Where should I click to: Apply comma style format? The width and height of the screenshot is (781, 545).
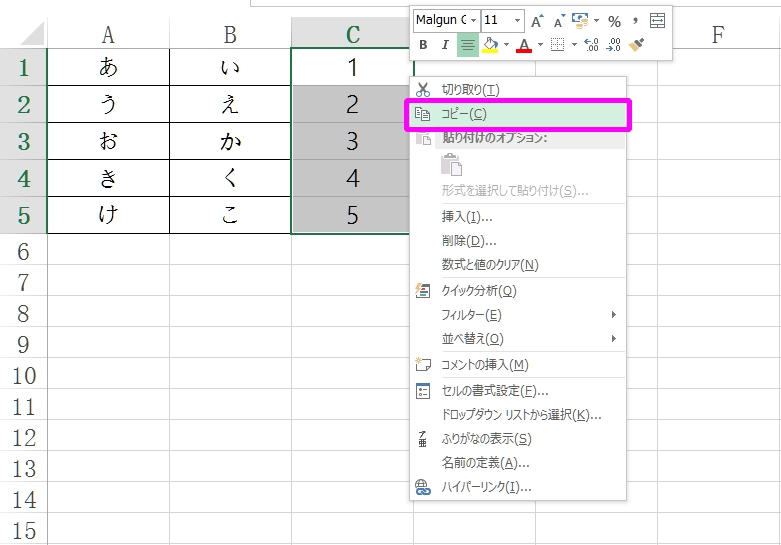635,20
